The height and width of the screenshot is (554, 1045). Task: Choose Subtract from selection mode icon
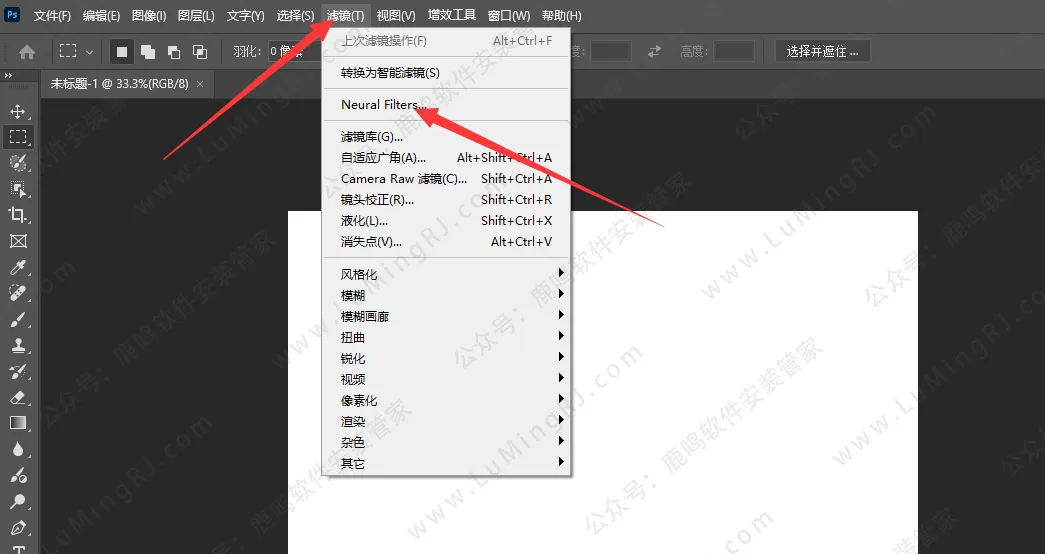coord(174,51)
